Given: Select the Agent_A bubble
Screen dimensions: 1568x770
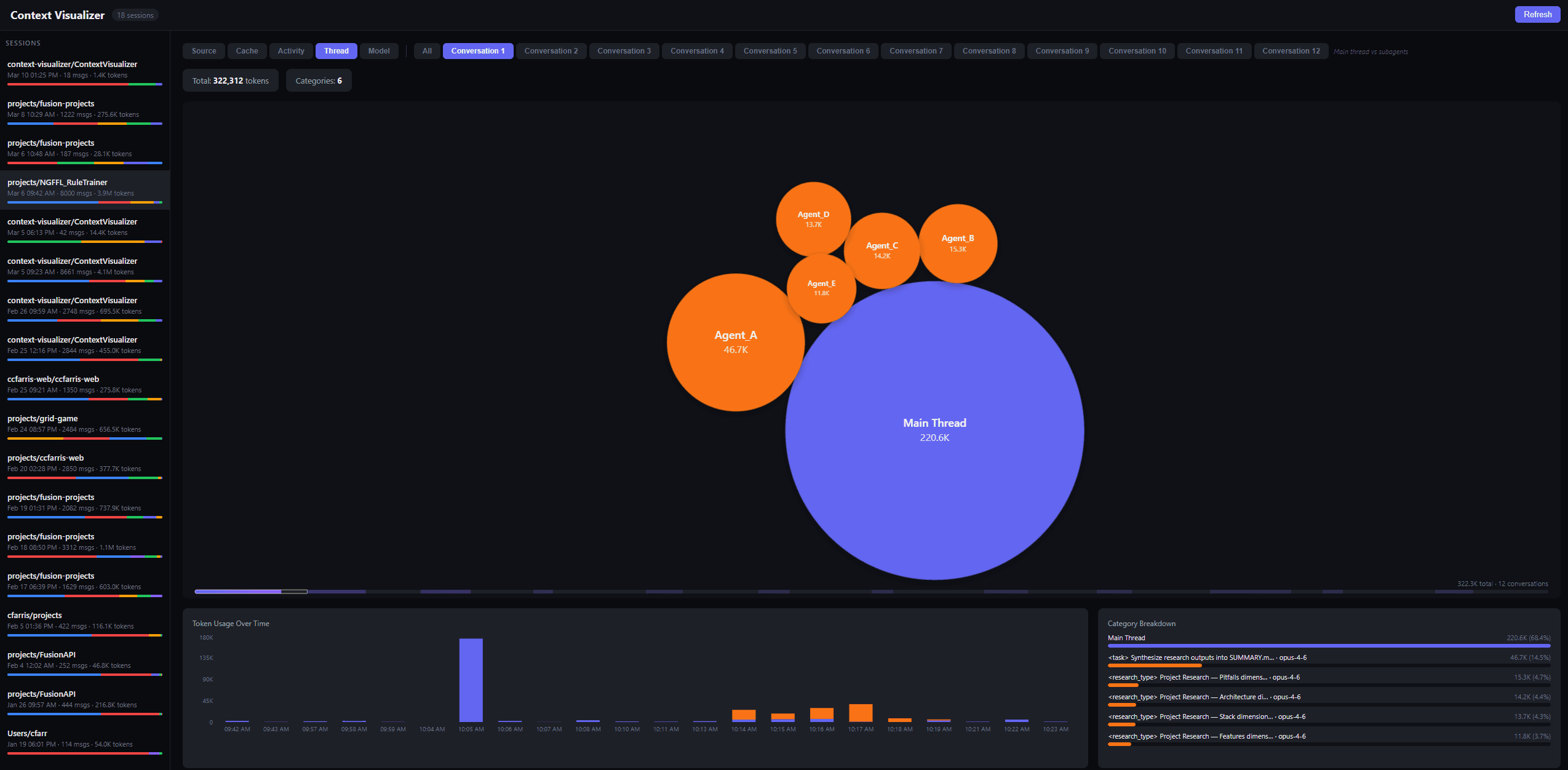Looking at the screenshot, I should 736,342.
